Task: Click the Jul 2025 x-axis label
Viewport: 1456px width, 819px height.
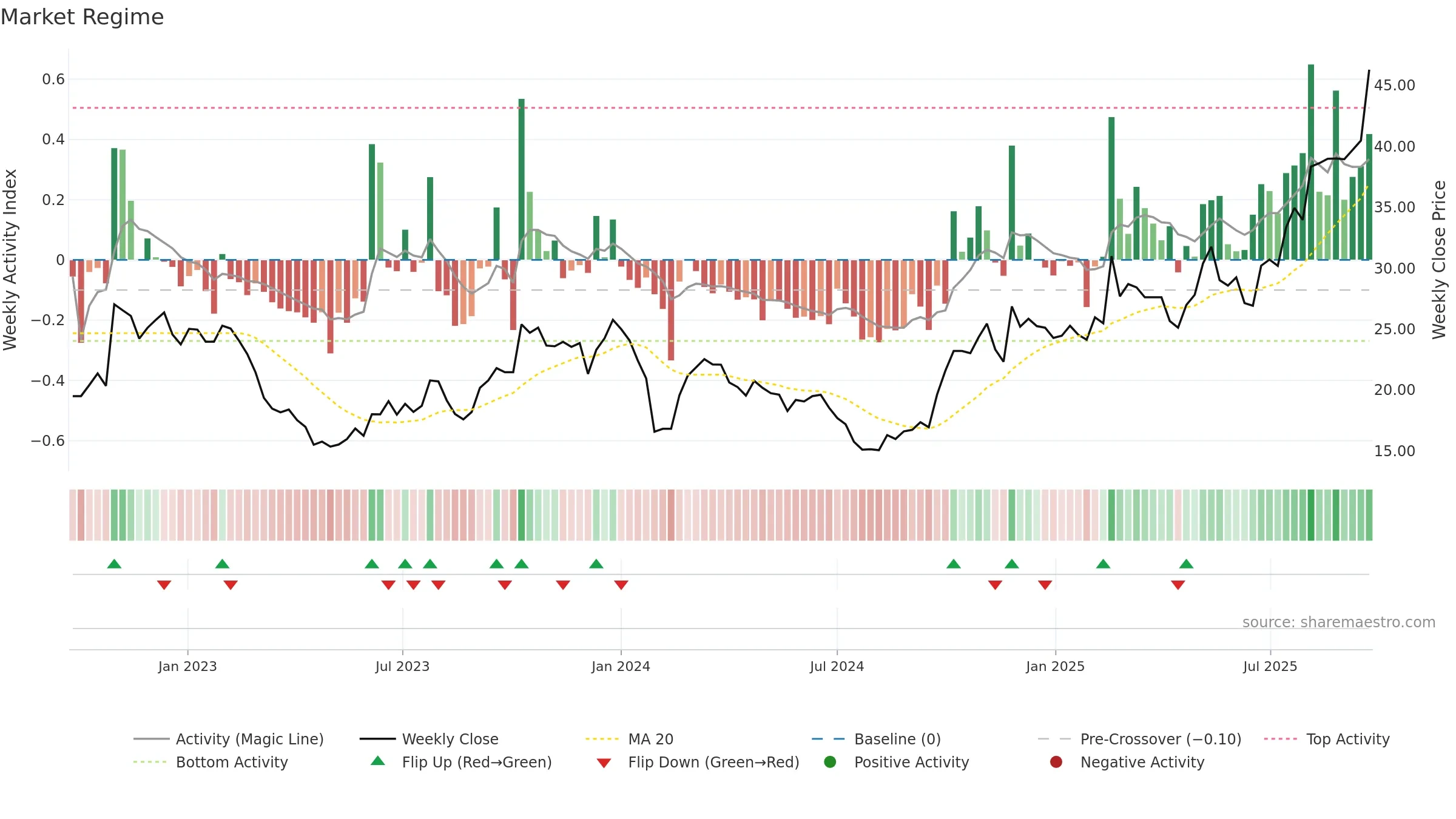Action: tap(1270, 666)
